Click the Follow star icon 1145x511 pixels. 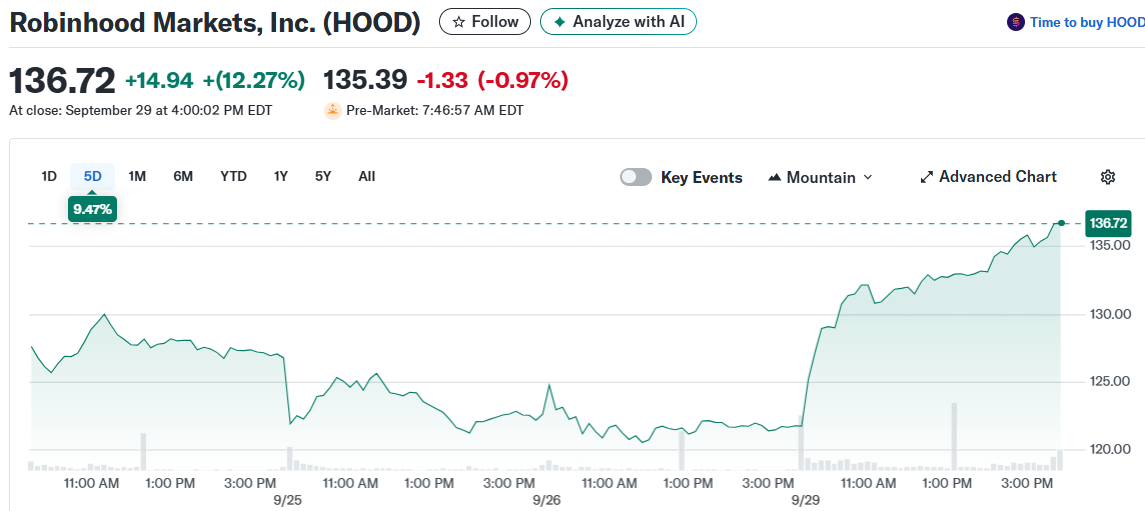click(x=459, y=22)
